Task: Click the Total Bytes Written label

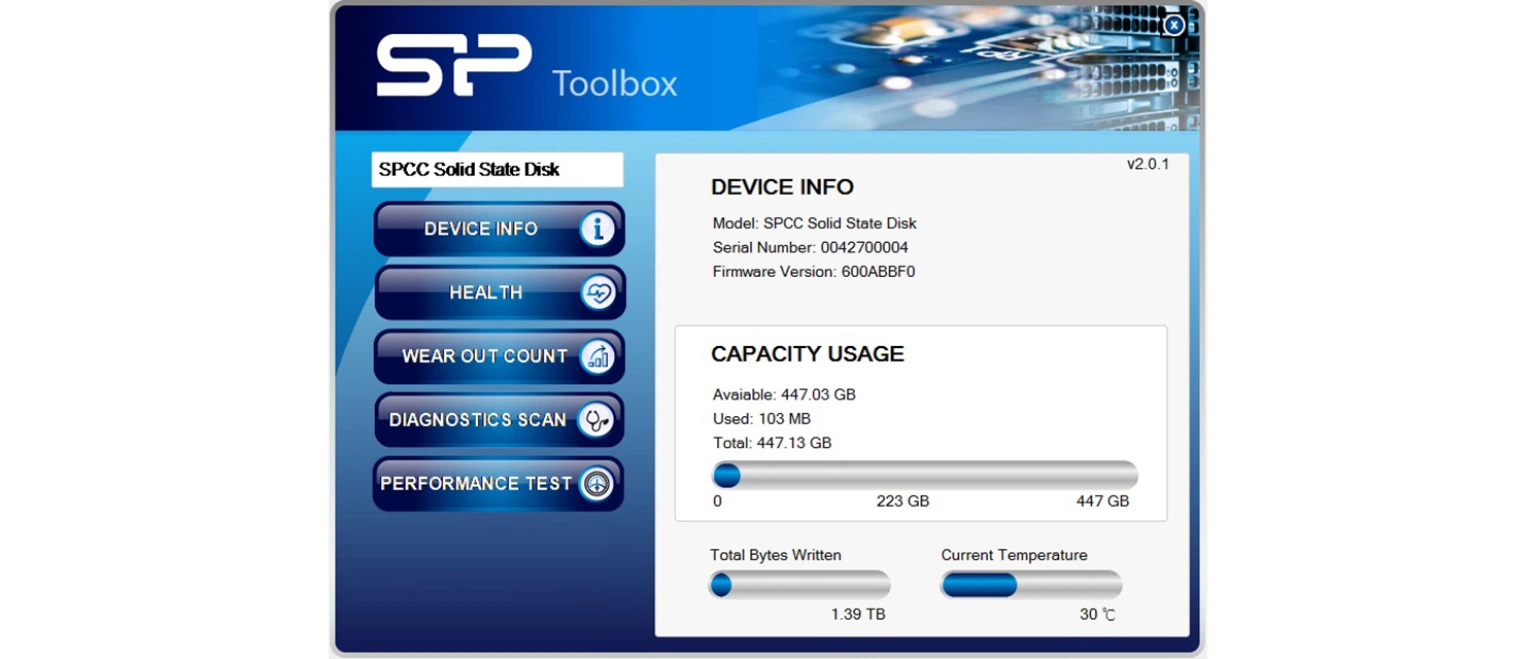Action: click(775, 555)
